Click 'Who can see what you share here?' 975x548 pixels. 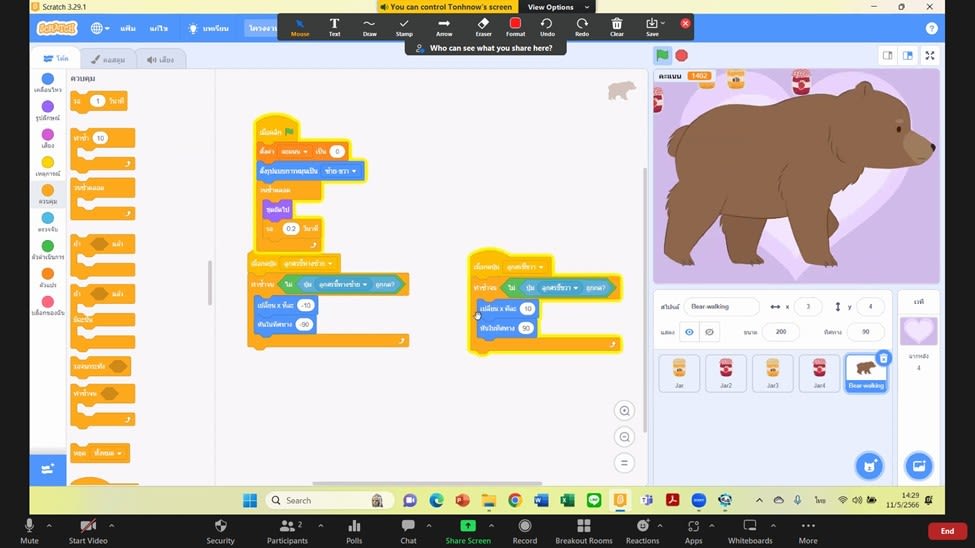click(x=485, y=48)
